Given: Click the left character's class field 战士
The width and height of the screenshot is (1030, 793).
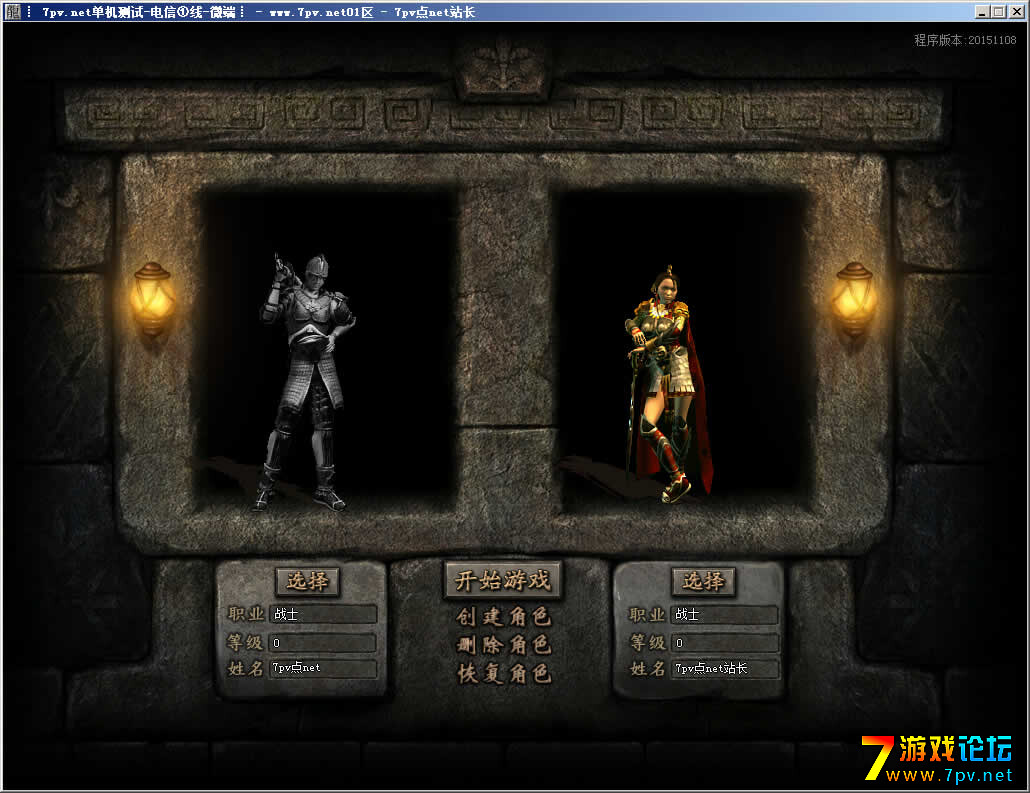Looking at the screenshot, I should [323, 614].
